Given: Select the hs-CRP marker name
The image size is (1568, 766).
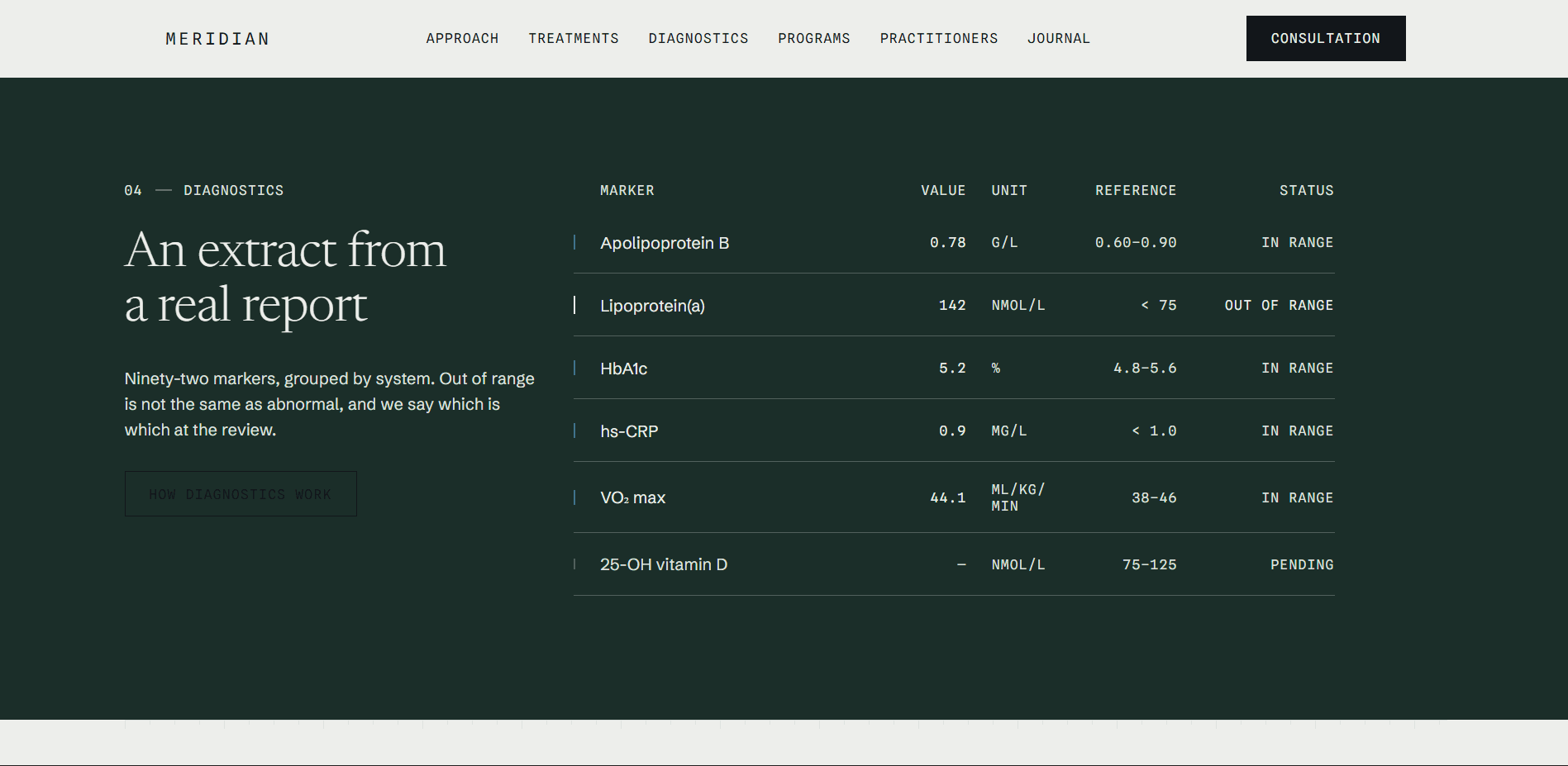Looking at the screenshot, I should [x=629, y=431].
